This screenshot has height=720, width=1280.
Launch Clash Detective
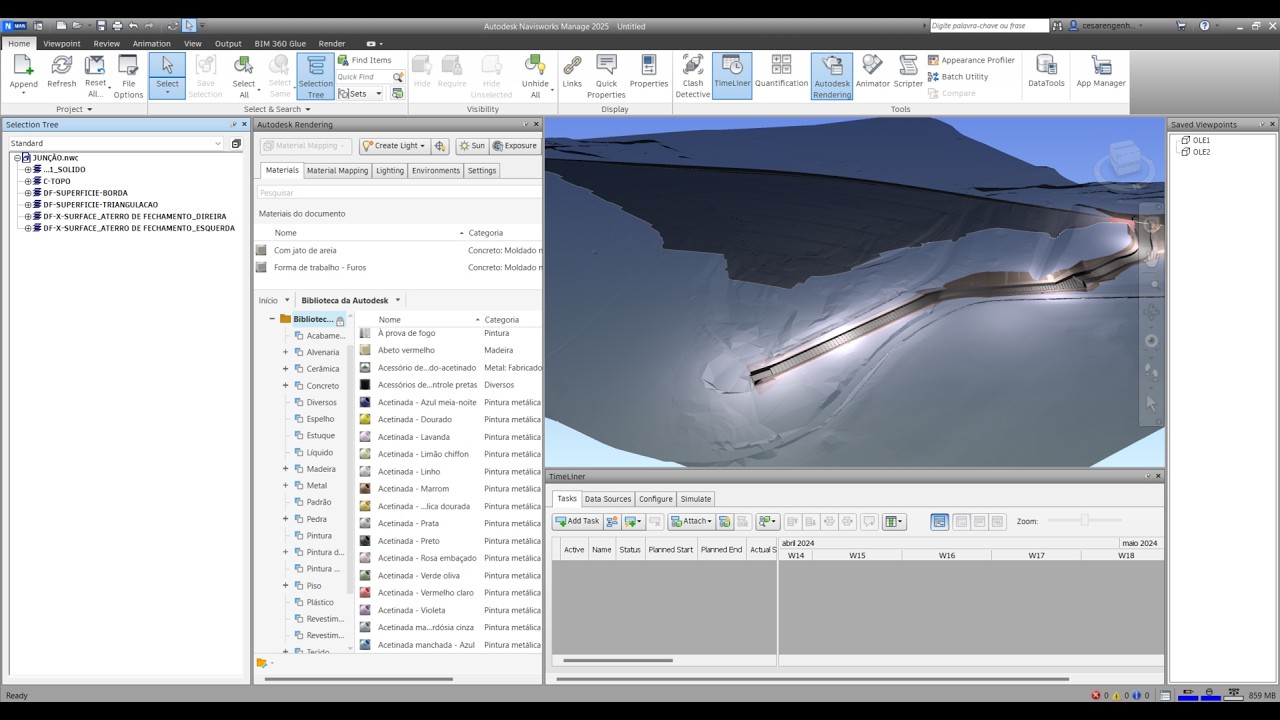[692, 76]
